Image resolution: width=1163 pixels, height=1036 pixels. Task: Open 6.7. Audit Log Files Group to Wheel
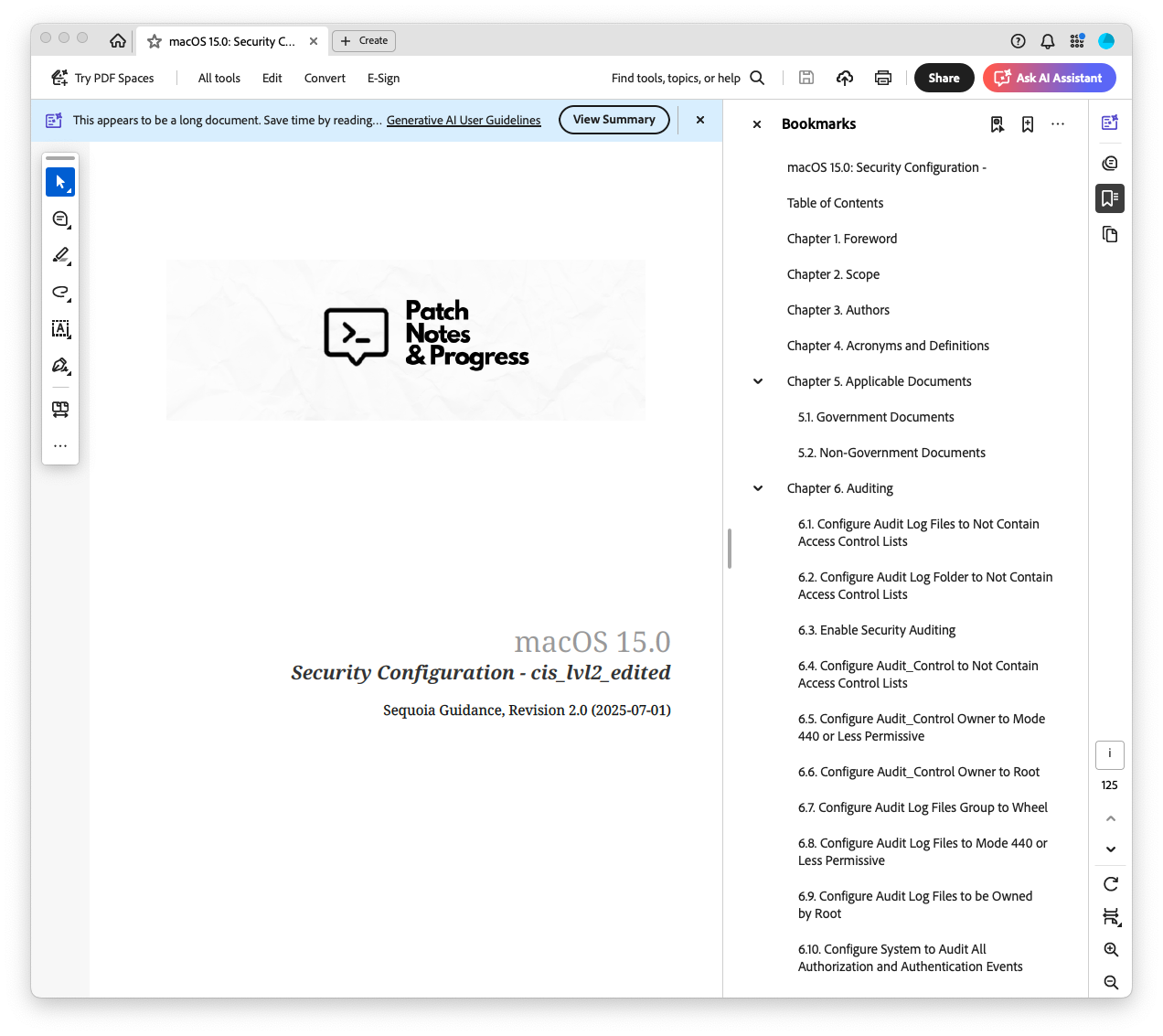(x=923, y=807)
